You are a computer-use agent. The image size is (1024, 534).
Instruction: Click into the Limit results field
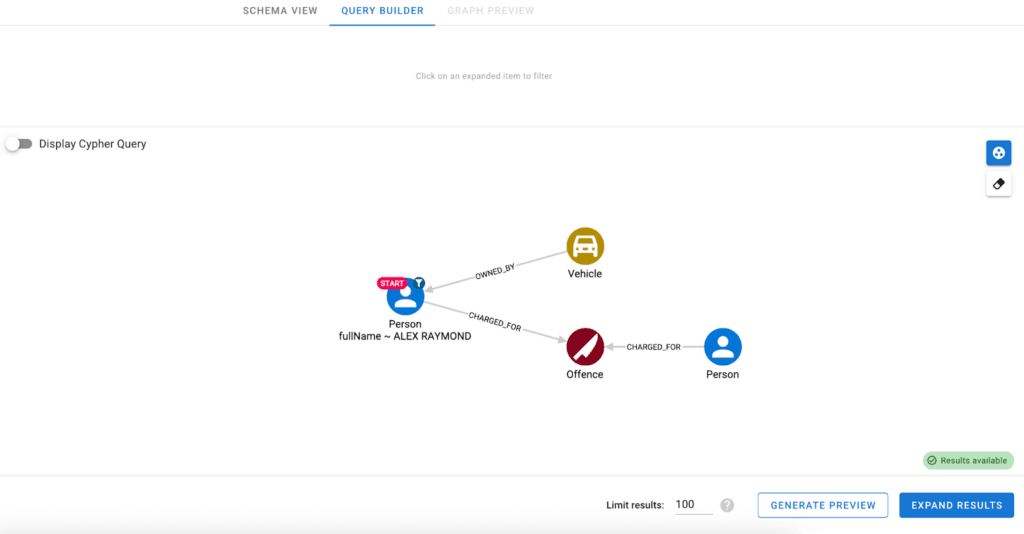[x=693, y=505]
